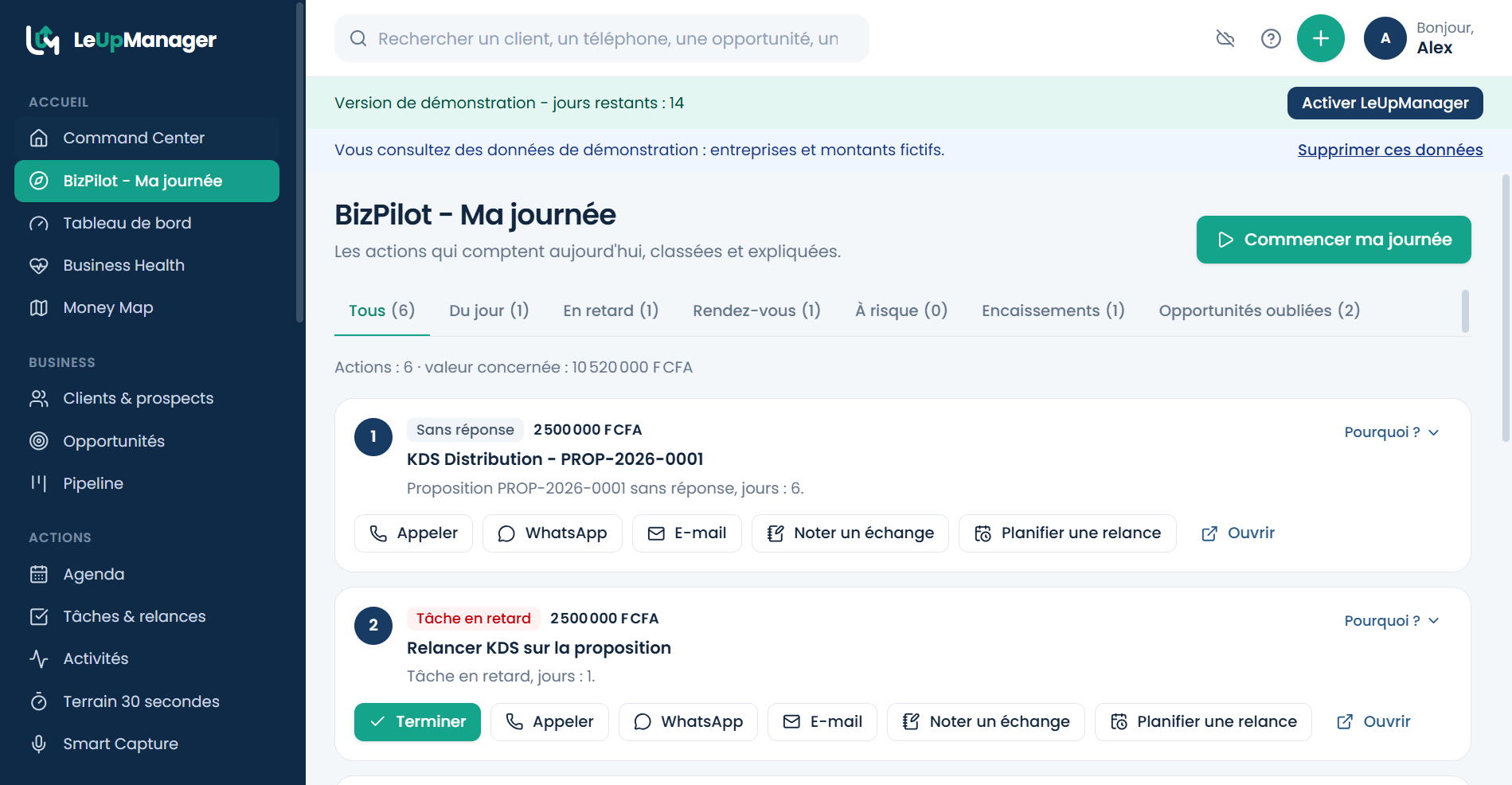Expand Pourquoi for Relancer KDS card
The width and height of the screenshot is (1512, 785).
coord(1391,621)
